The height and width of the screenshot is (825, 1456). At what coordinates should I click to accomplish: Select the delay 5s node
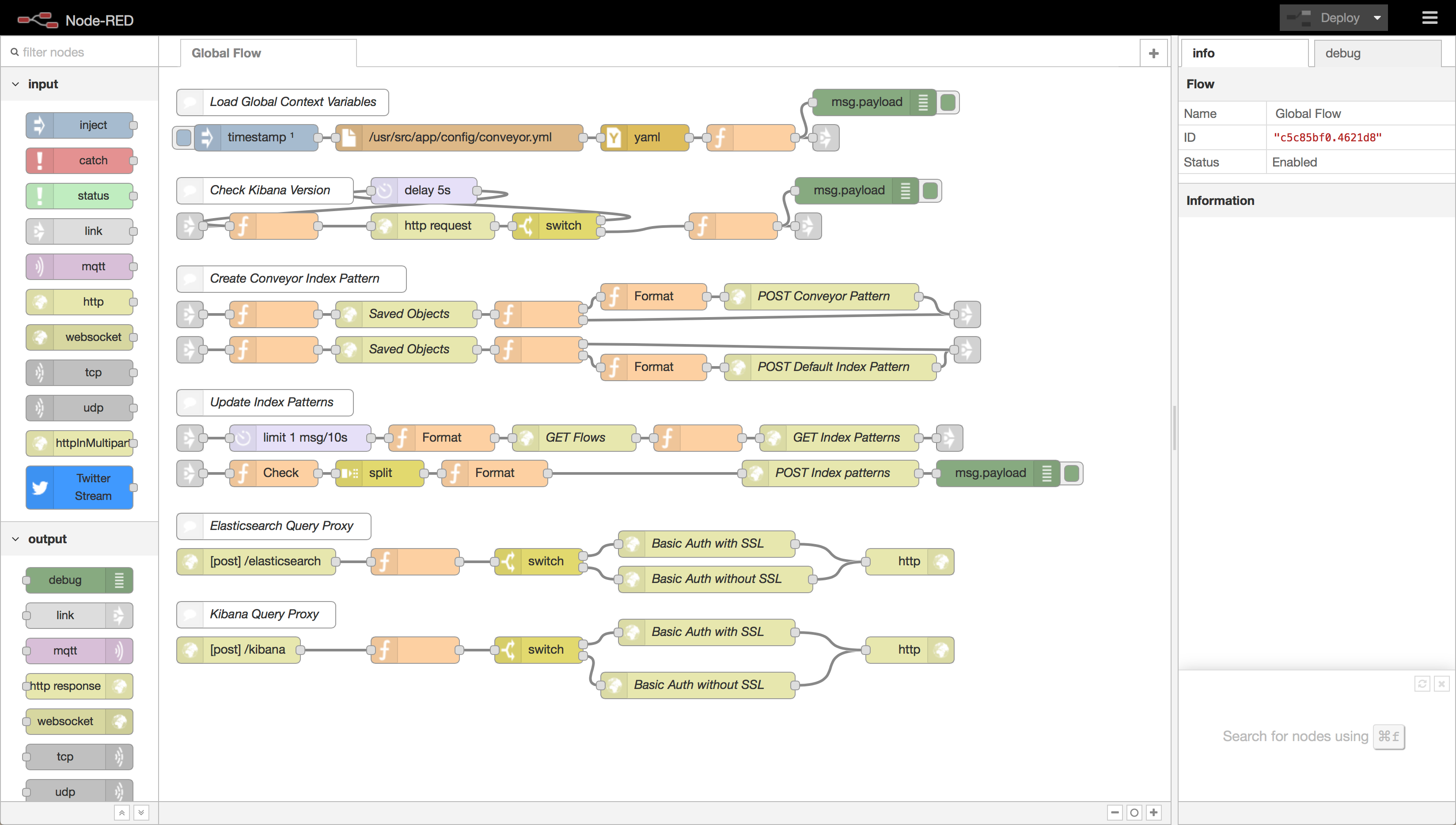point(424,190)
